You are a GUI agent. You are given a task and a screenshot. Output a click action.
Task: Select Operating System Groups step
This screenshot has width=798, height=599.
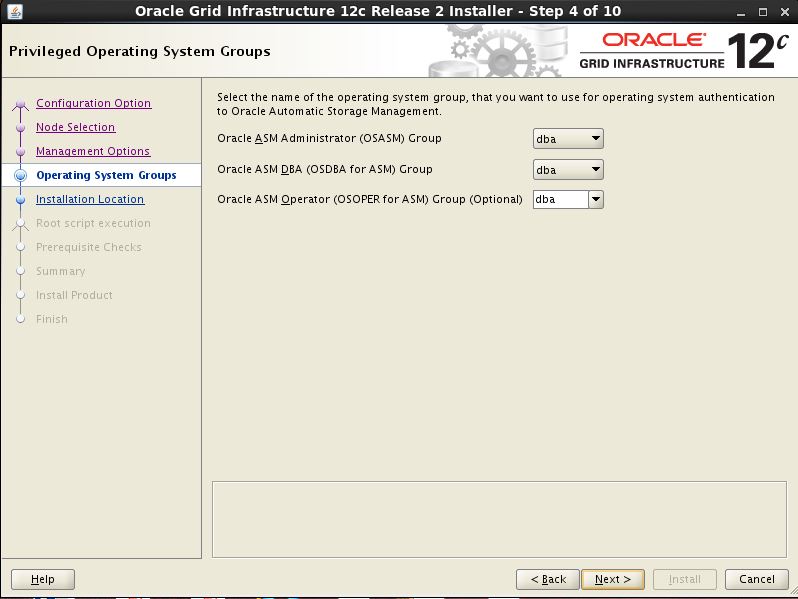[x=106, y=175]
